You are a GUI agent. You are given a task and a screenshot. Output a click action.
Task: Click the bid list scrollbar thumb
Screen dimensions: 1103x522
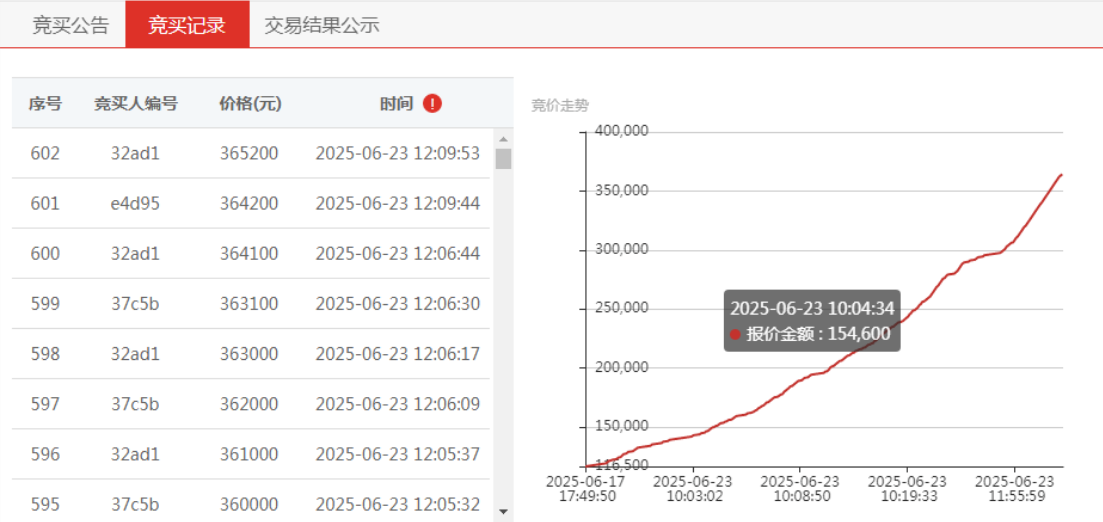point(503,159)
